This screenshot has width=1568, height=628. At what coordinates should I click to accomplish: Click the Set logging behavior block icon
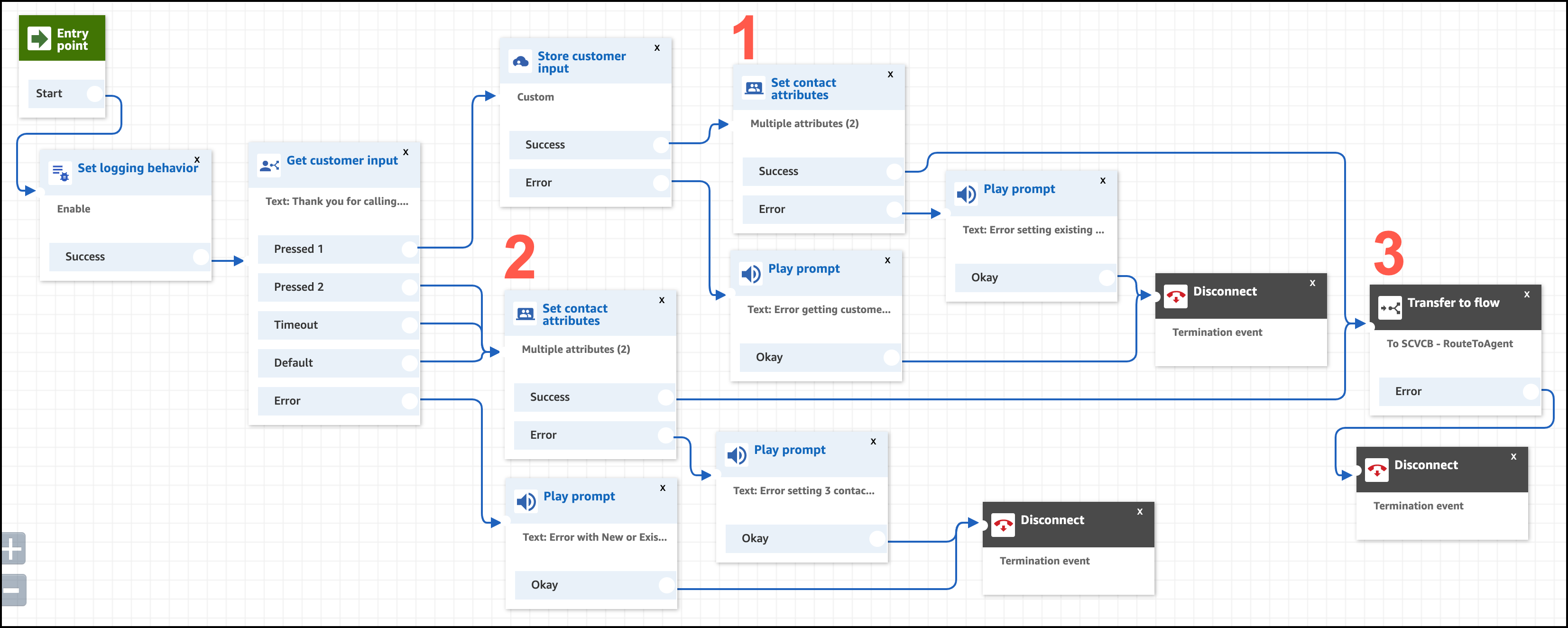tap(60, 173)
